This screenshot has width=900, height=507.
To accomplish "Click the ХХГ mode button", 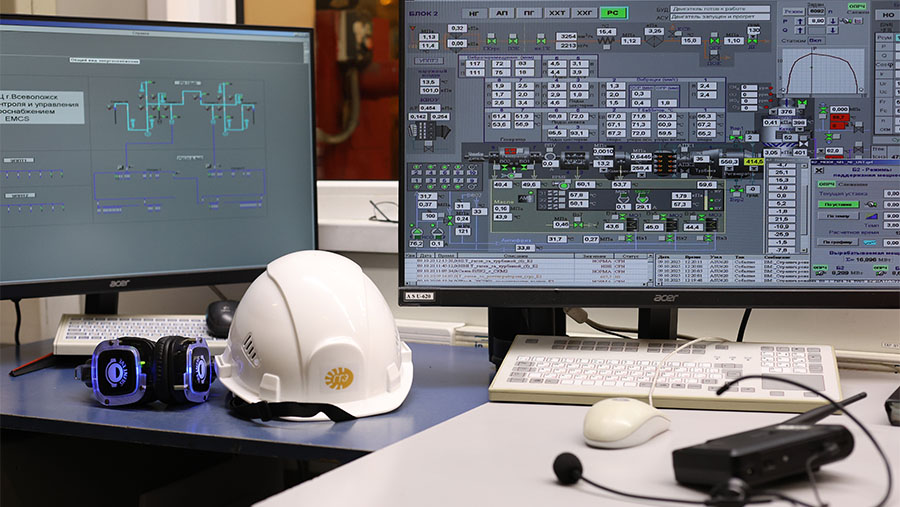I will click(x=586, y=12).
